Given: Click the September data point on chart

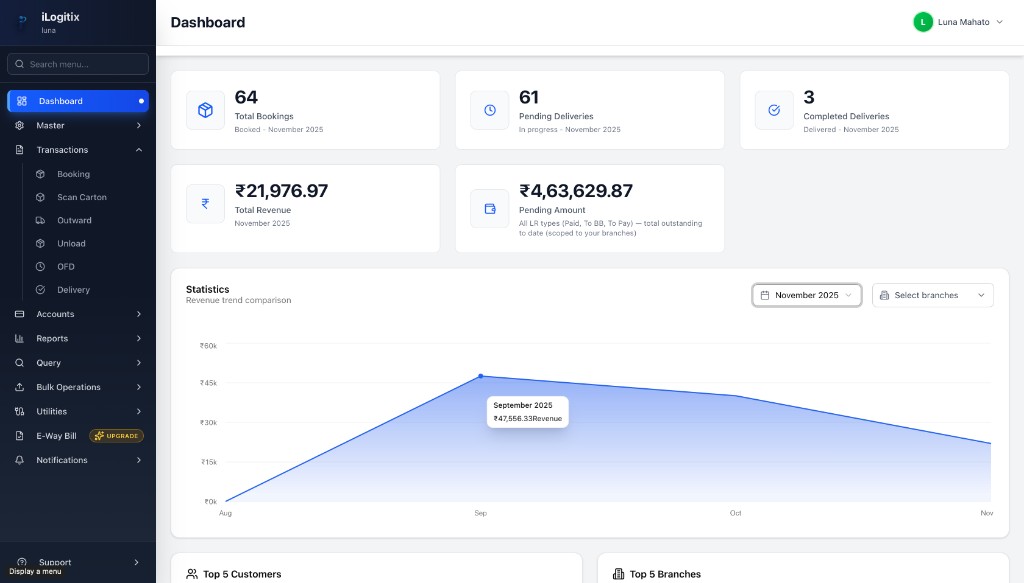Looking at the screenshot, I should pyautogui.click(x=481, y=376).
